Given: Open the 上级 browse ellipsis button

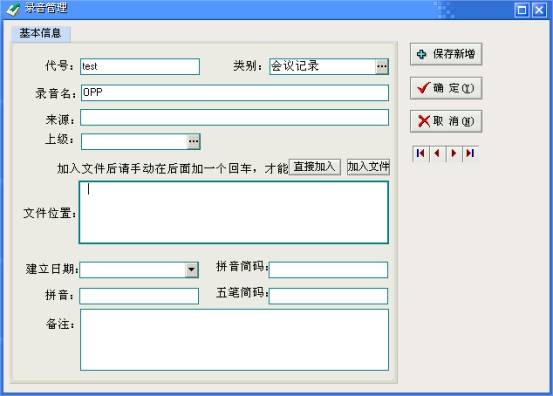Looking at the screenshot, I should (x=194, y=141).
